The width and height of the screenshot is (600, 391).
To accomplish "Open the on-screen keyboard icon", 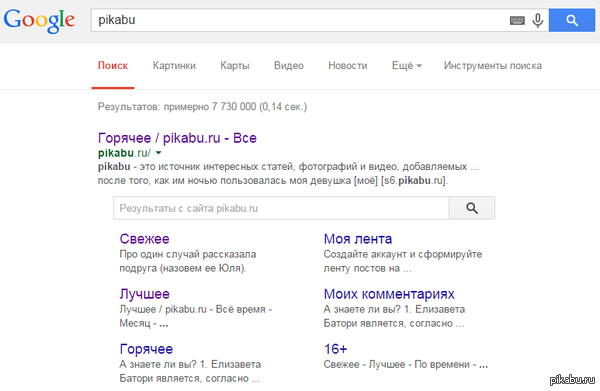I will (517, 20).
